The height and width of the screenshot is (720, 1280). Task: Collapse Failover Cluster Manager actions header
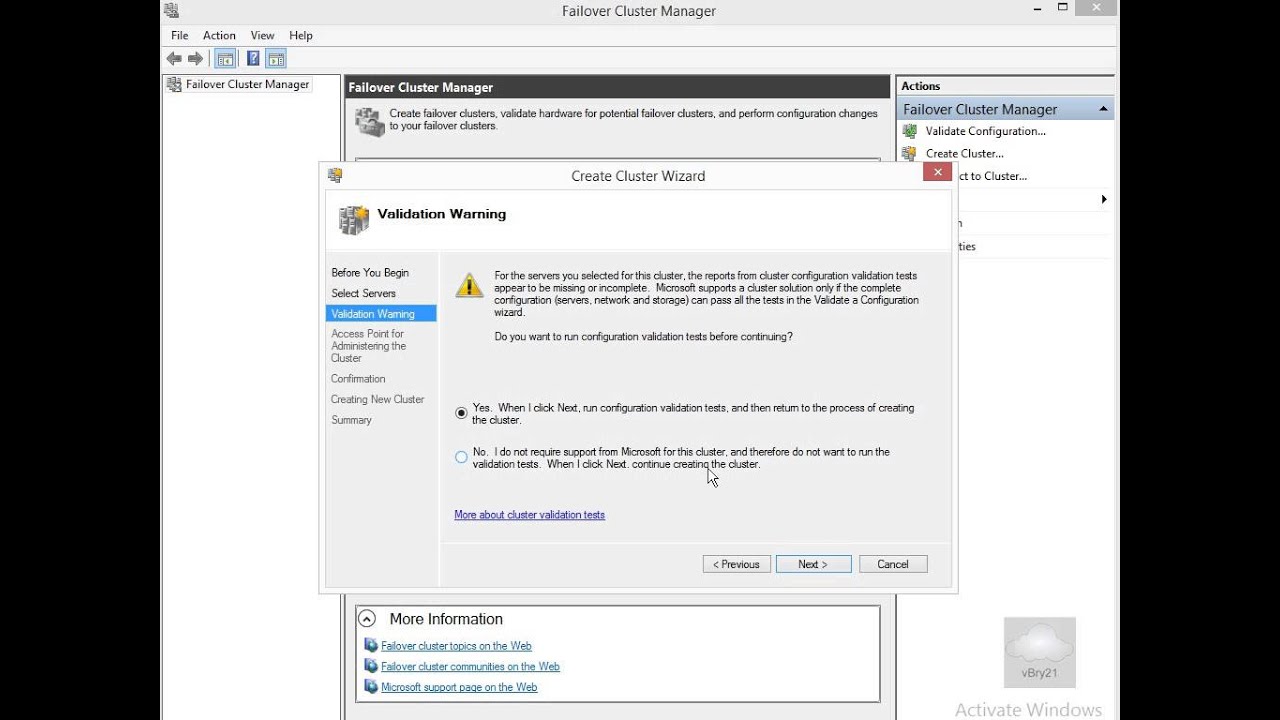pos(1103,109)
